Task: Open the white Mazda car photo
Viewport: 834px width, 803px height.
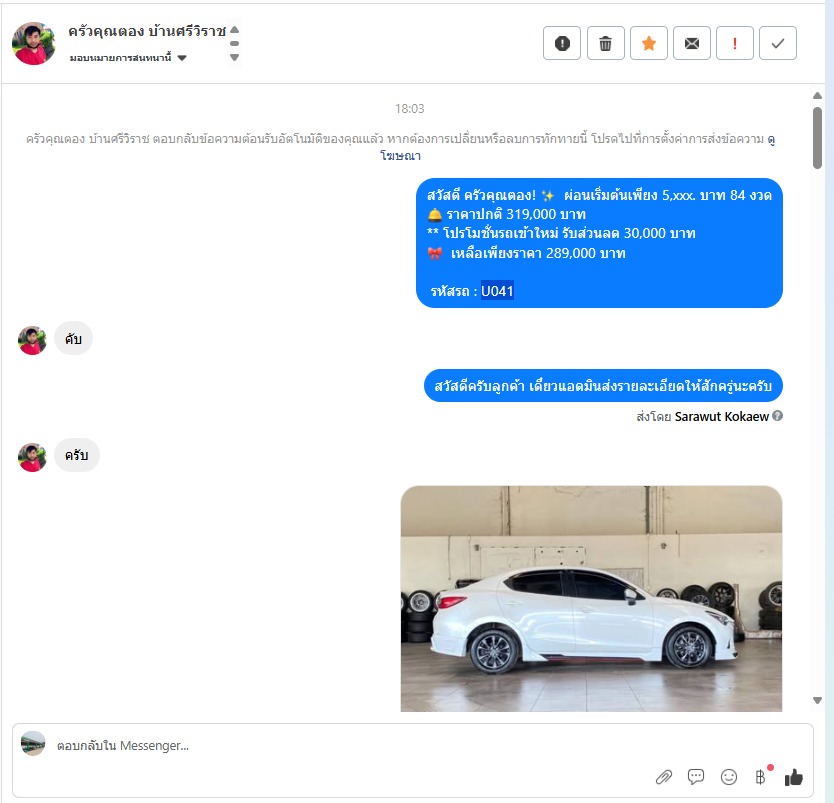Action: pyautogui.click(x=591, y=598)
